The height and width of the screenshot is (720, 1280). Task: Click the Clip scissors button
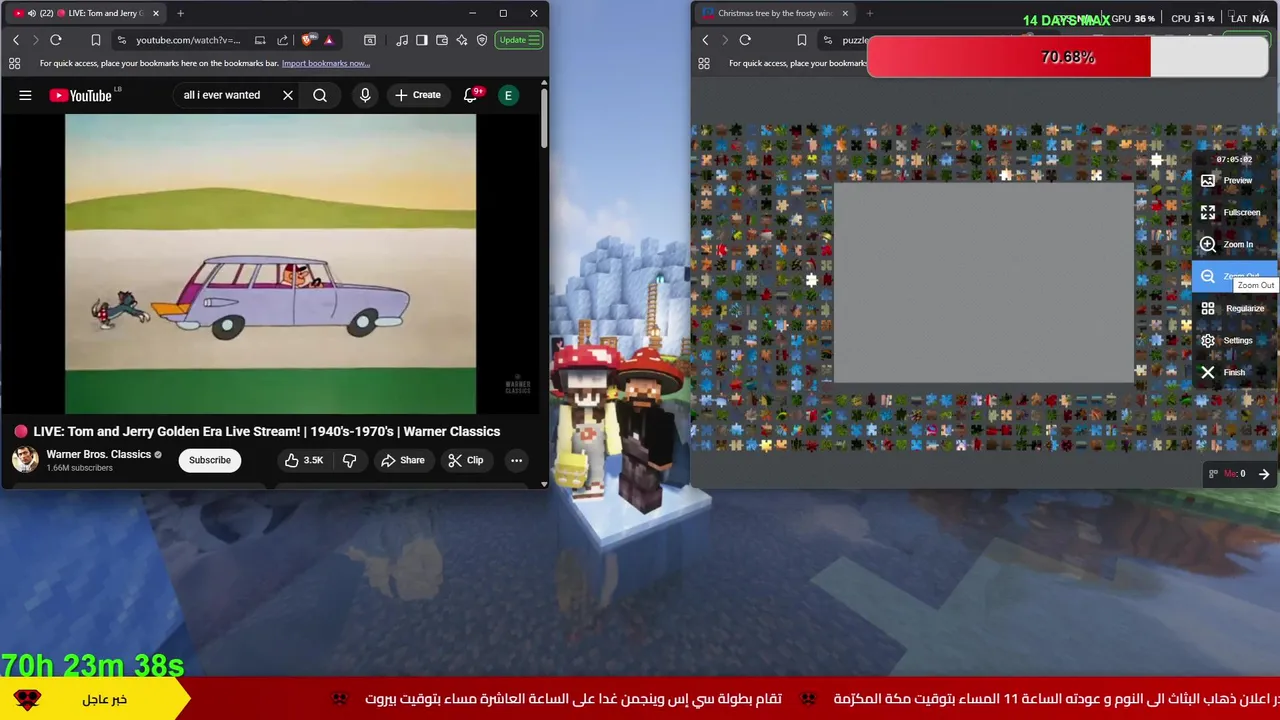[x=466, y=460]
